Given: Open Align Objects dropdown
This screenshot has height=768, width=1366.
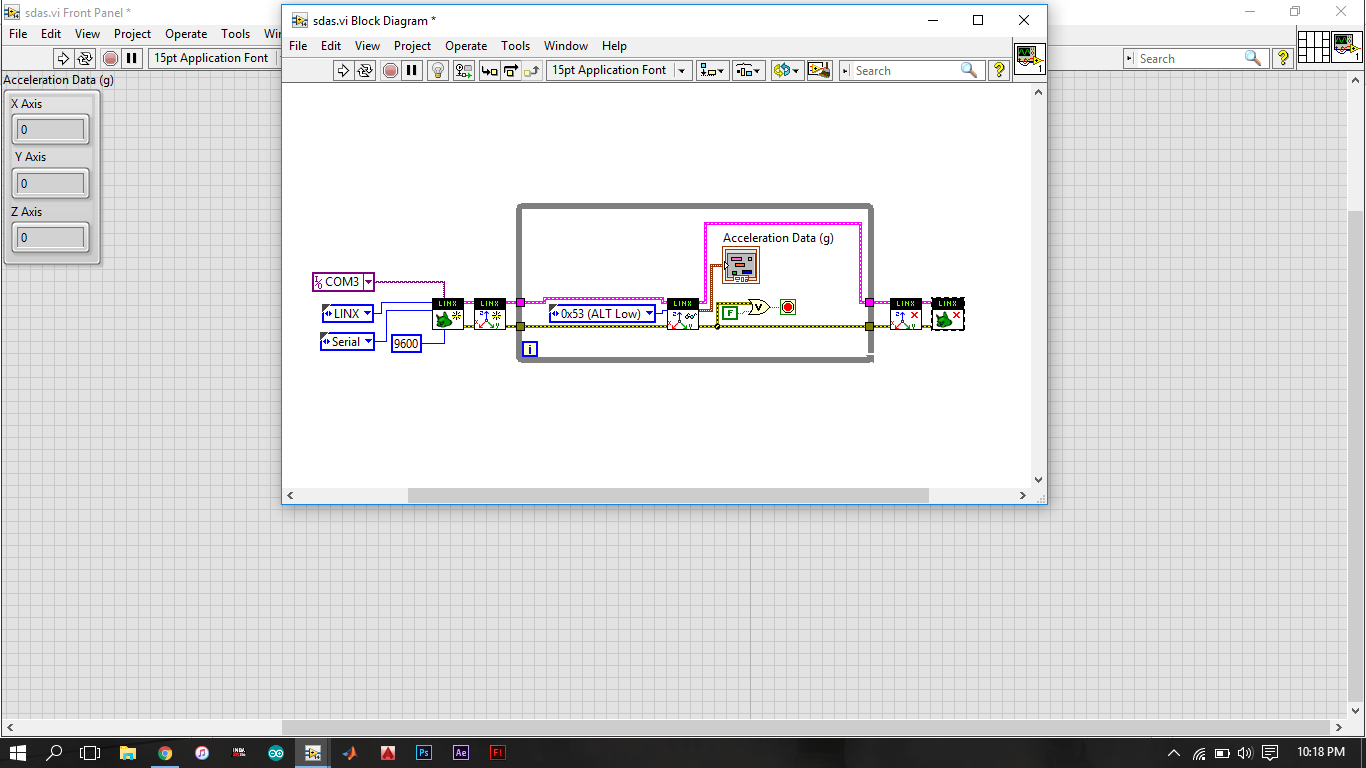Looking at the screenshot, I should (x=713, y=70).
